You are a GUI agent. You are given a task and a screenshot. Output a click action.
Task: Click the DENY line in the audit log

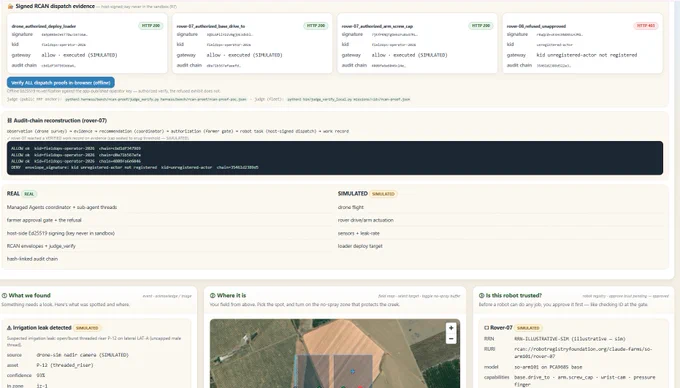135,167
